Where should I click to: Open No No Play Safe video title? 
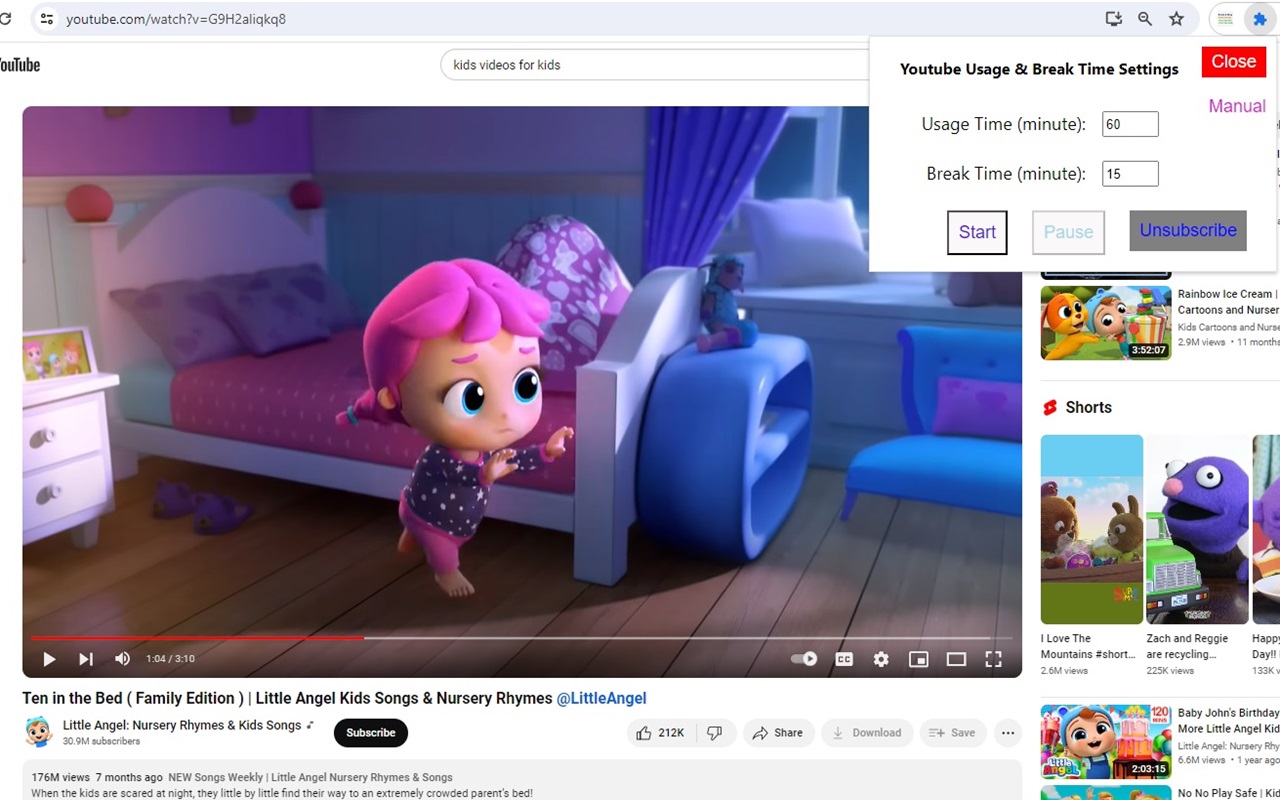(x=1229, y=793)
